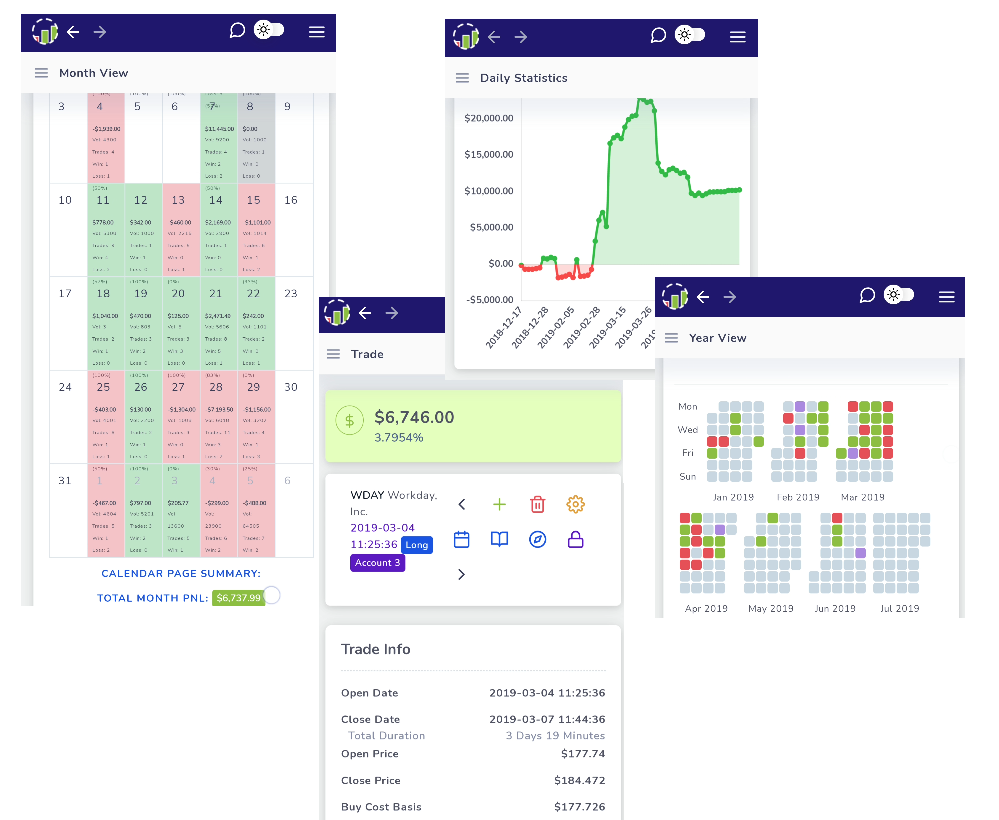Viewport: 999px width, 820px height.
Task: Delete the WDAY trade with trash icon
Action: click(538, 505)
